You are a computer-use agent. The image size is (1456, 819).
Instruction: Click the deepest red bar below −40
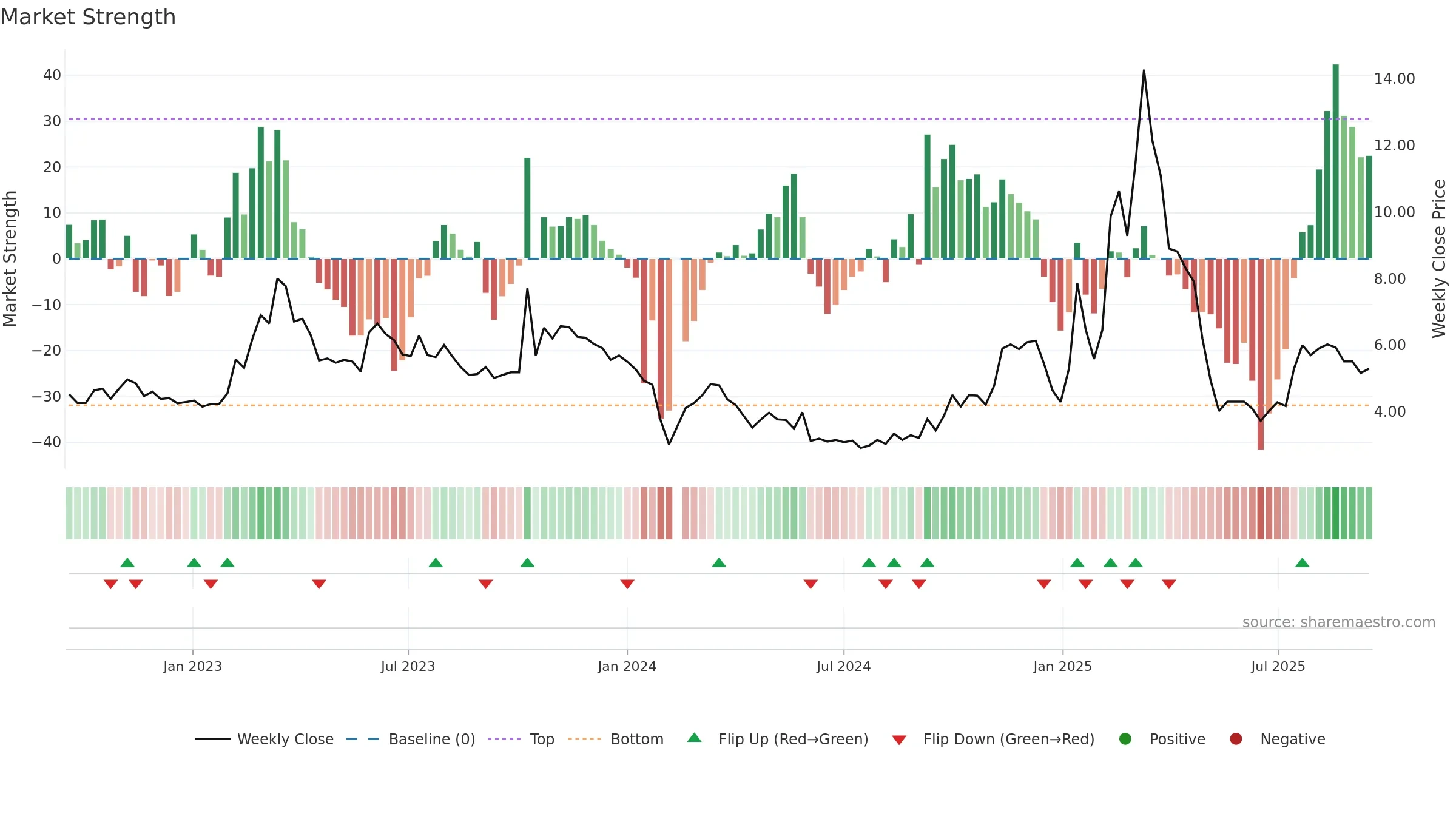pyautogui.click(x=1261, y=354)
